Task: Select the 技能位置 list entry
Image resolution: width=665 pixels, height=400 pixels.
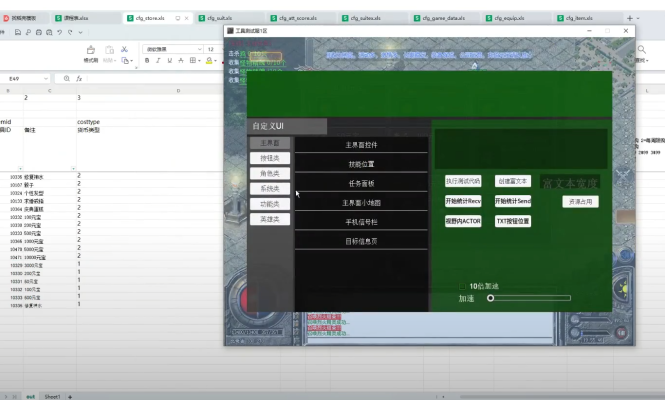Action: (361, 164)
